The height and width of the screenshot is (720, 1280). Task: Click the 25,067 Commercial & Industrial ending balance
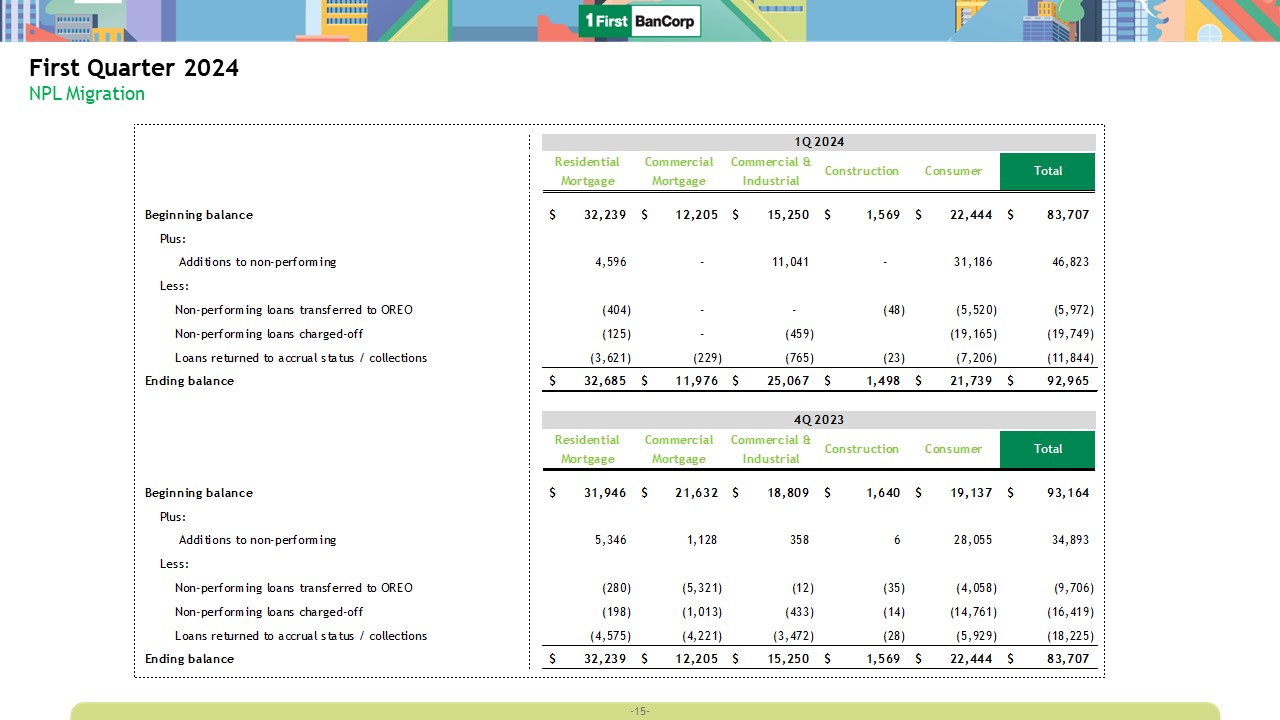pyautogui.click(x=783, y=381)
